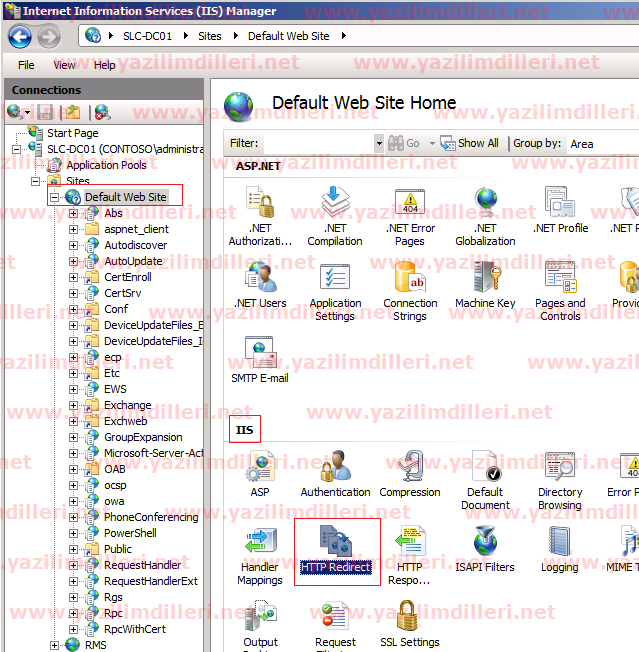Click Default Web Site in the breadcrumb

289,36
